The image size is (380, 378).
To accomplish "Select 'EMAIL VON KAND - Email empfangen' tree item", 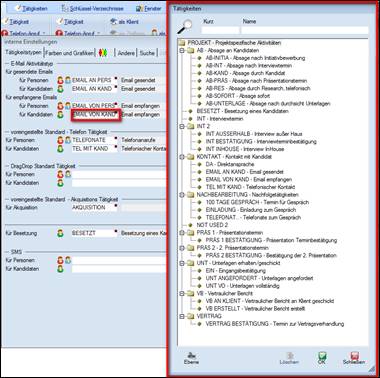I will coord(249,179).
